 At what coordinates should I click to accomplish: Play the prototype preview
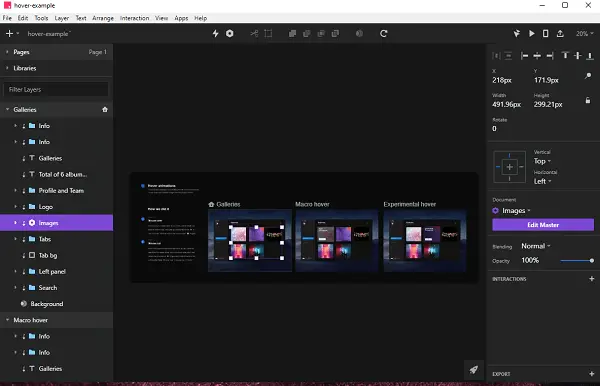click(532, 34)
